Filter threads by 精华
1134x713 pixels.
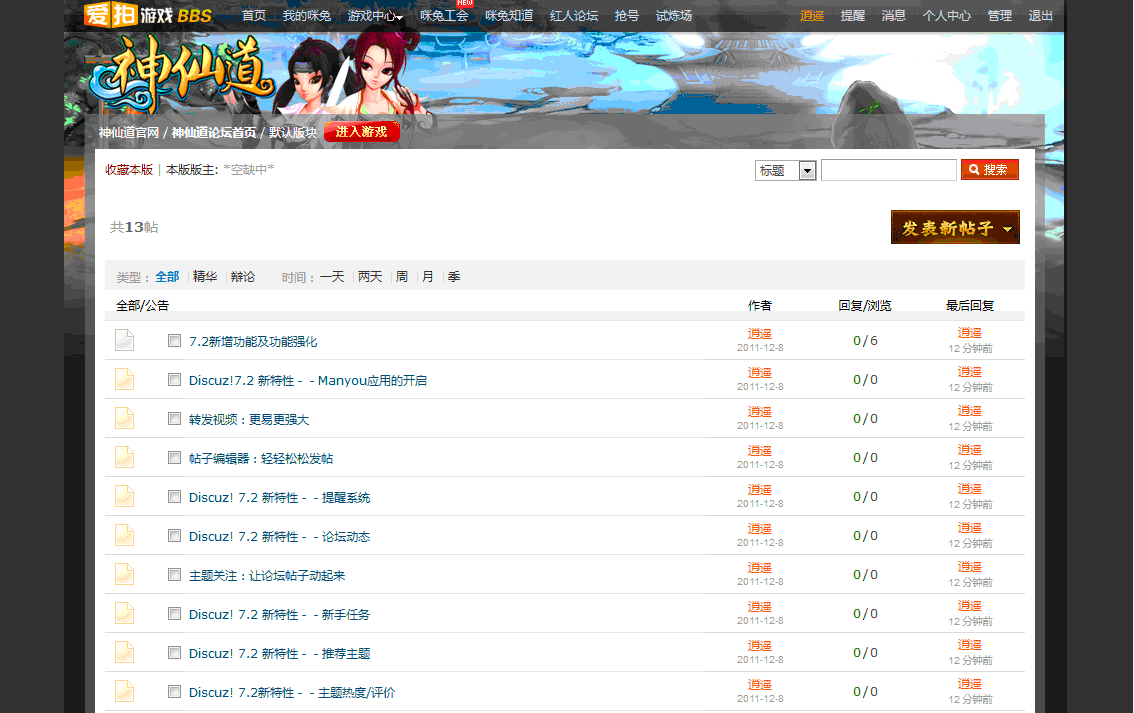[x=205, y=277]
